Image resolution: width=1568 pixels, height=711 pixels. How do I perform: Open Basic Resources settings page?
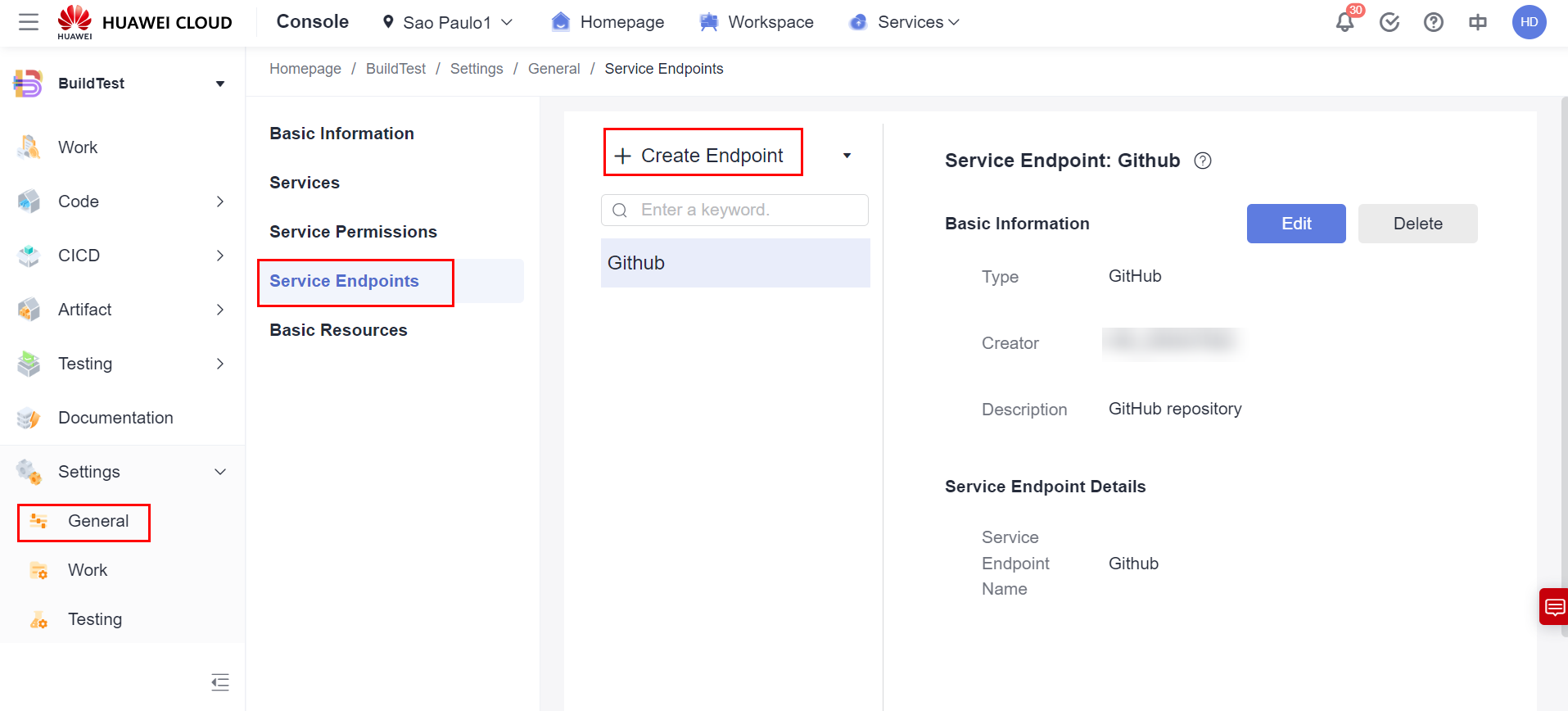coord(338,330)
